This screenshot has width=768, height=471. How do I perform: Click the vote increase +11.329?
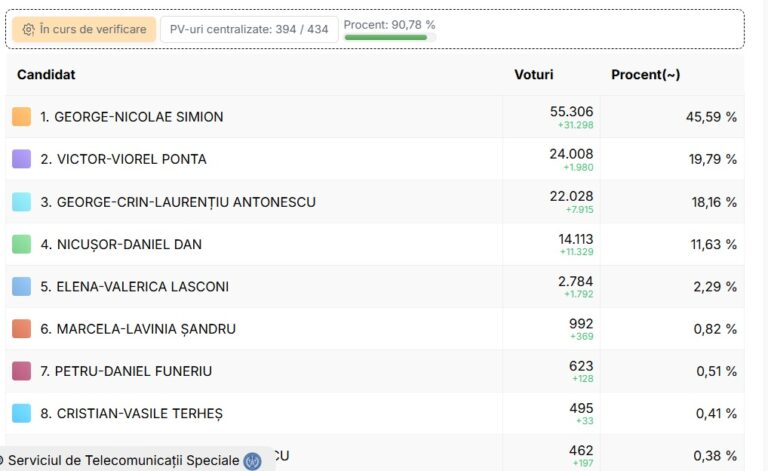tap(576, 252)
